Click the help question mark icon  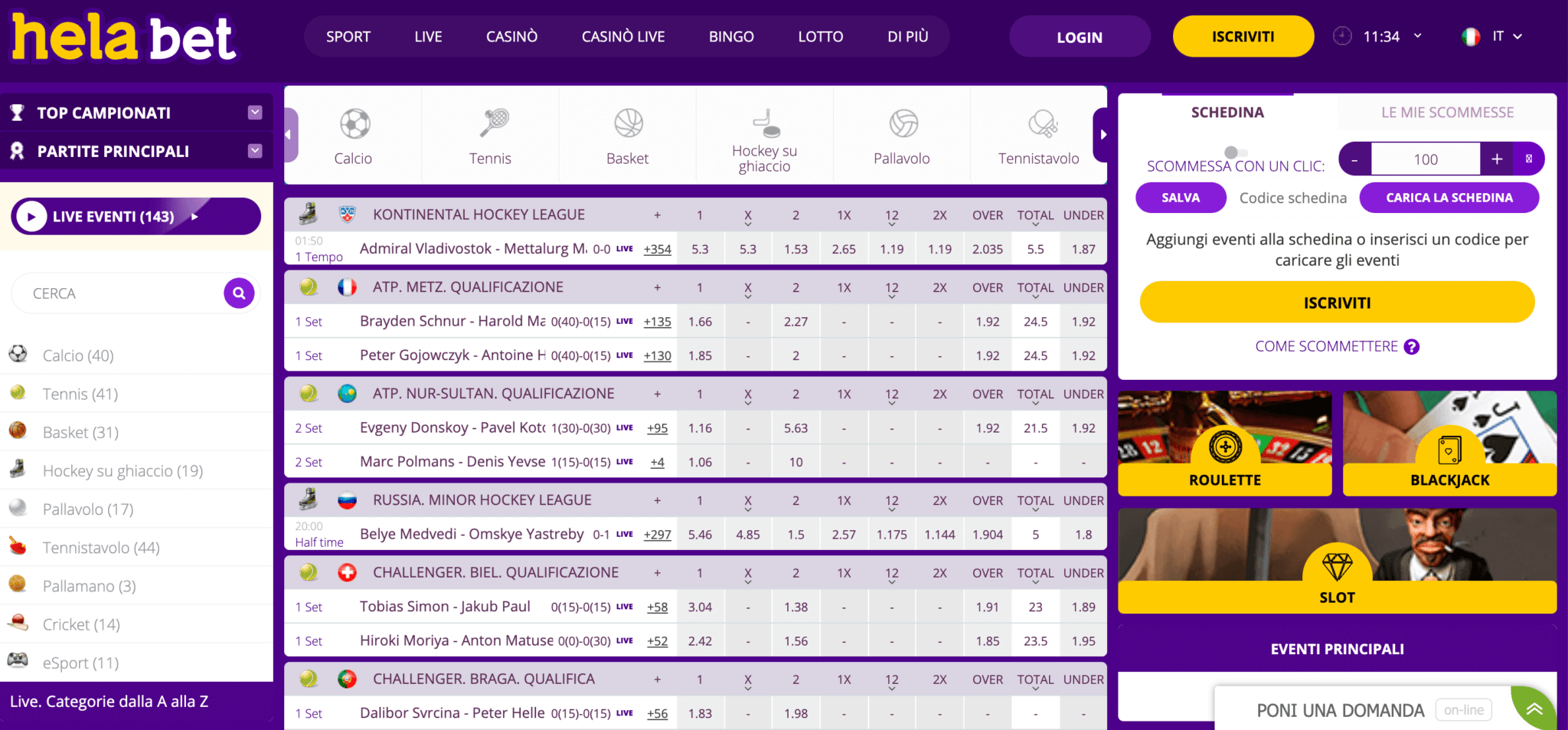(x=1412, y=347)
